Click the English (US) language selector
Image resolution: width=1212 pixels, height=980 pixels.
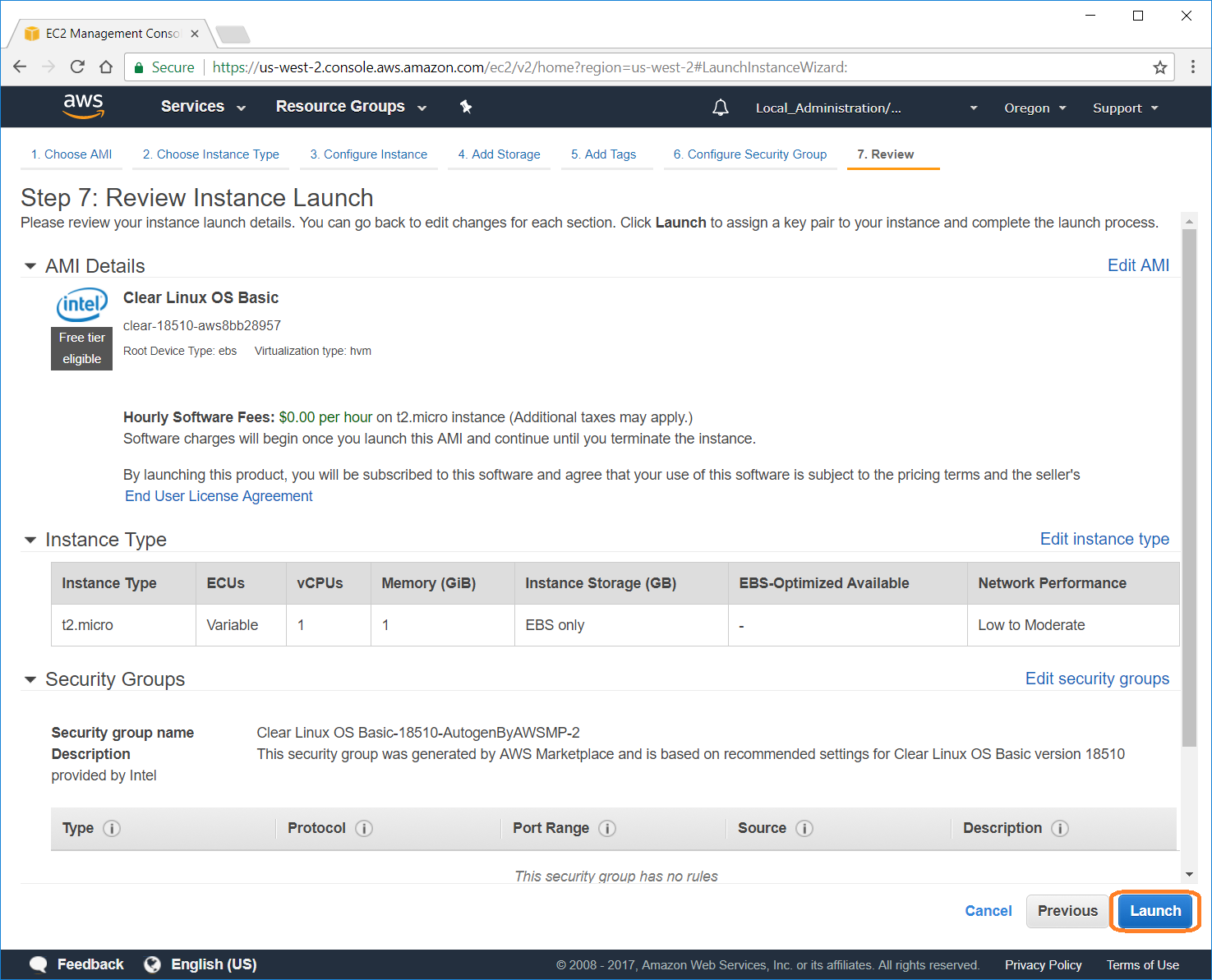[214, 964]
